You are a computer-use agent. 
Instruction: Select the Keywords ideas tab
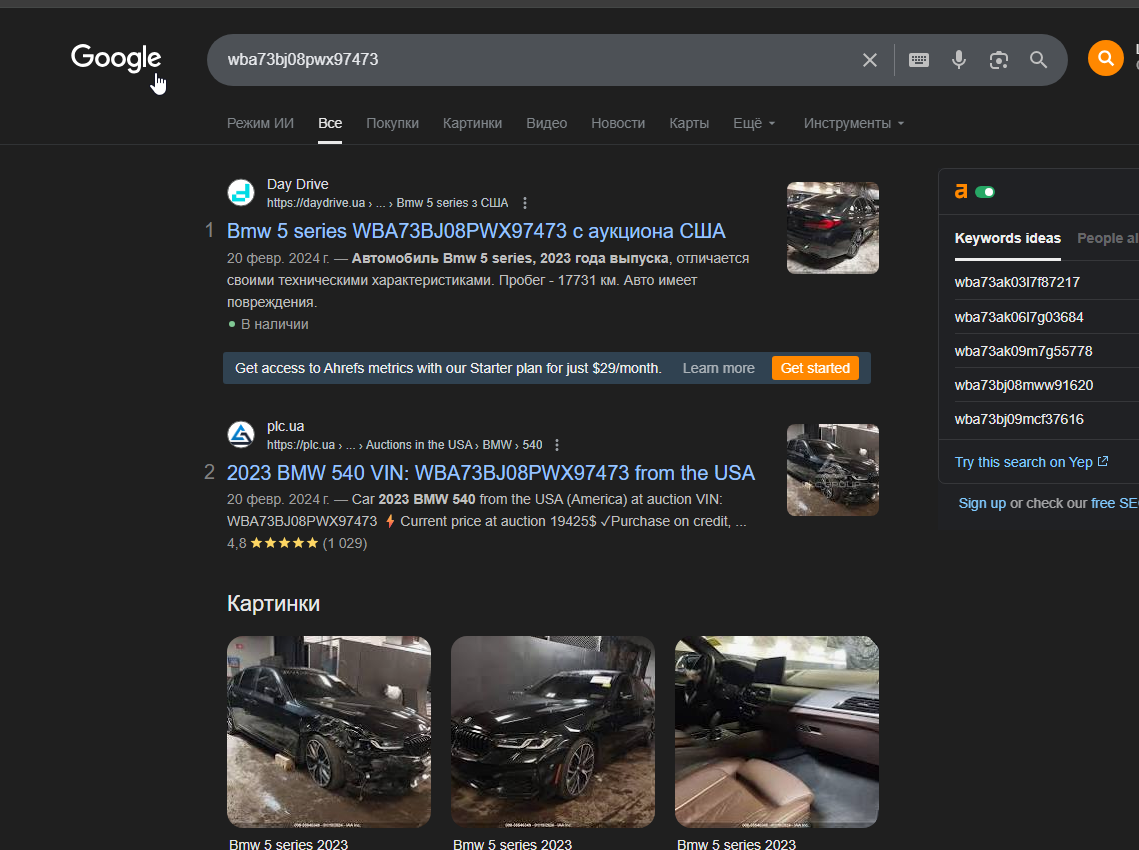click(x=1008, y=238)
